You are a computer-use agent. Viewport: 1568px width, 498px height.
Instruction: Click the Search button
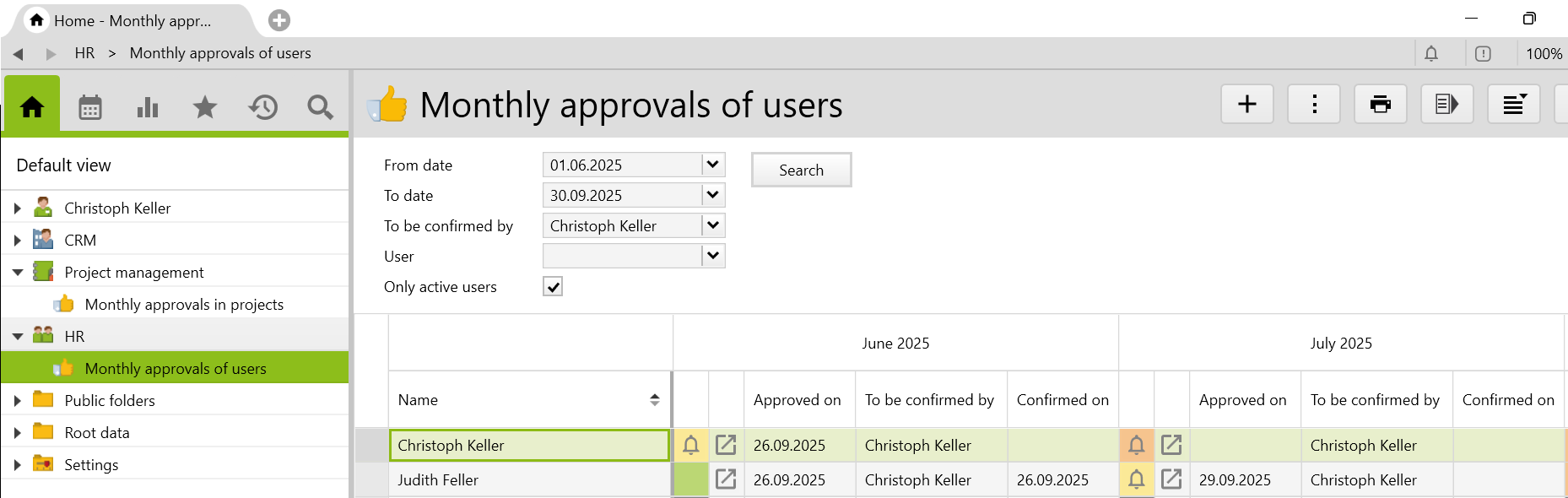801,170
